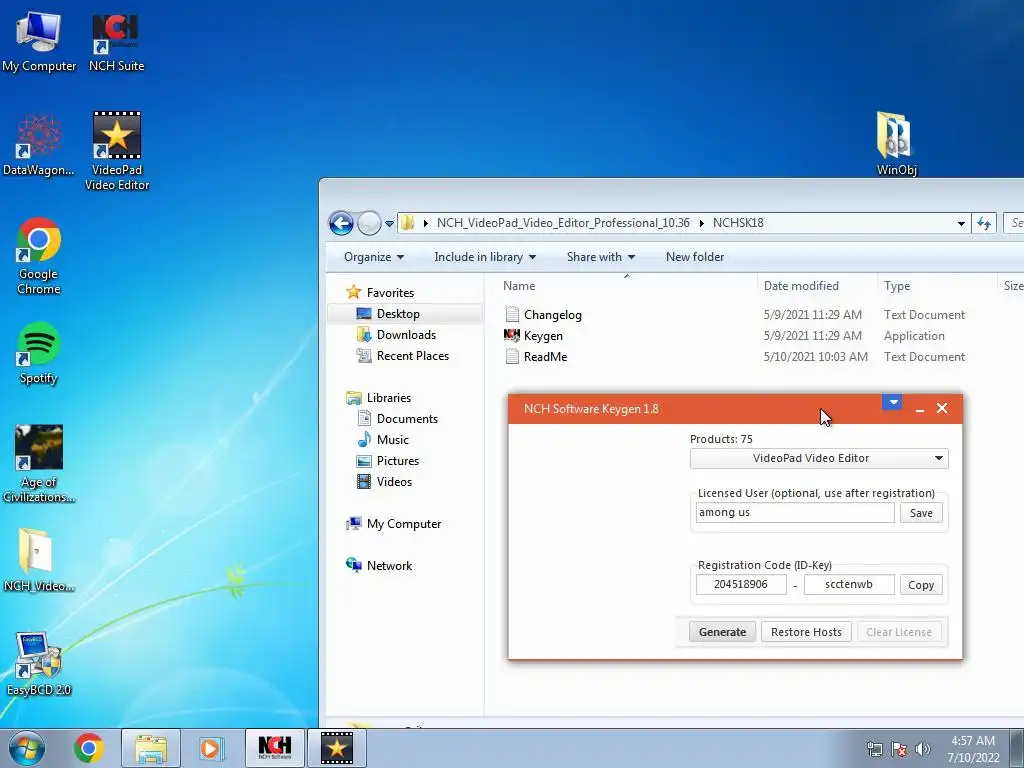1024x768 pixels.
Task: Go back in Explorer window
Action: (x=341, y=223)
